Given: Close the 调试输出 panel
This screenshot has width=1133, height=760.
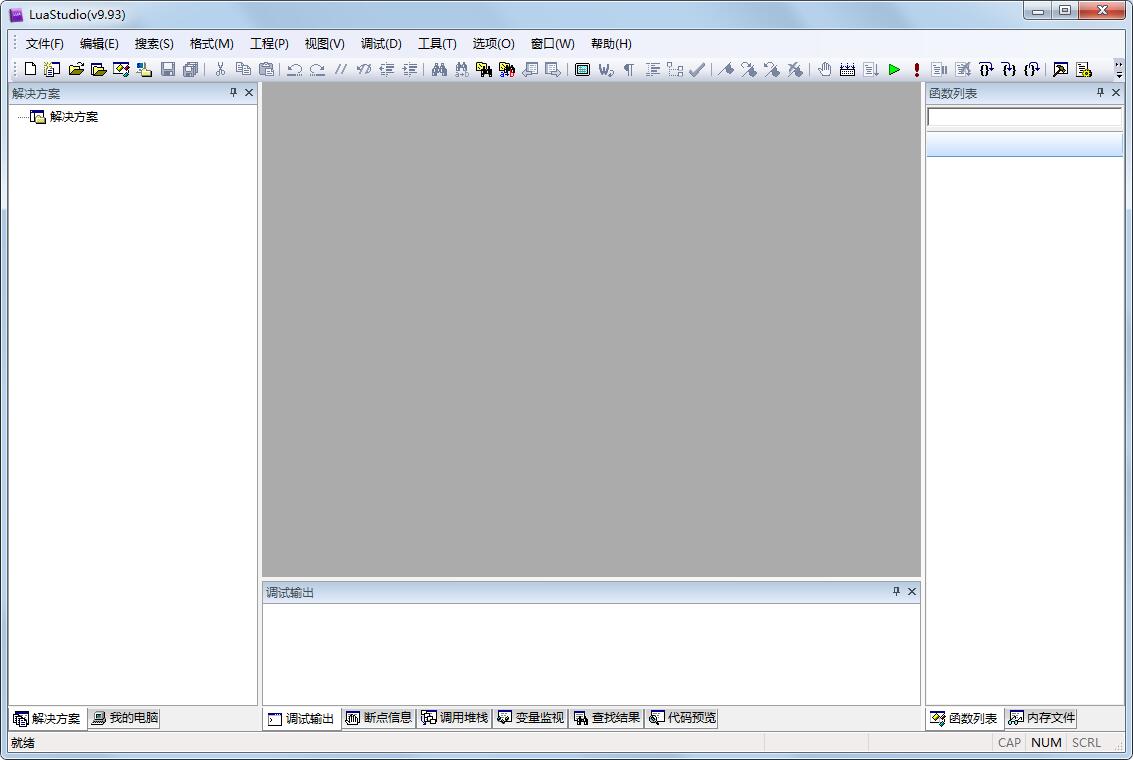Looking at the screenshot, I should (912, 591).
